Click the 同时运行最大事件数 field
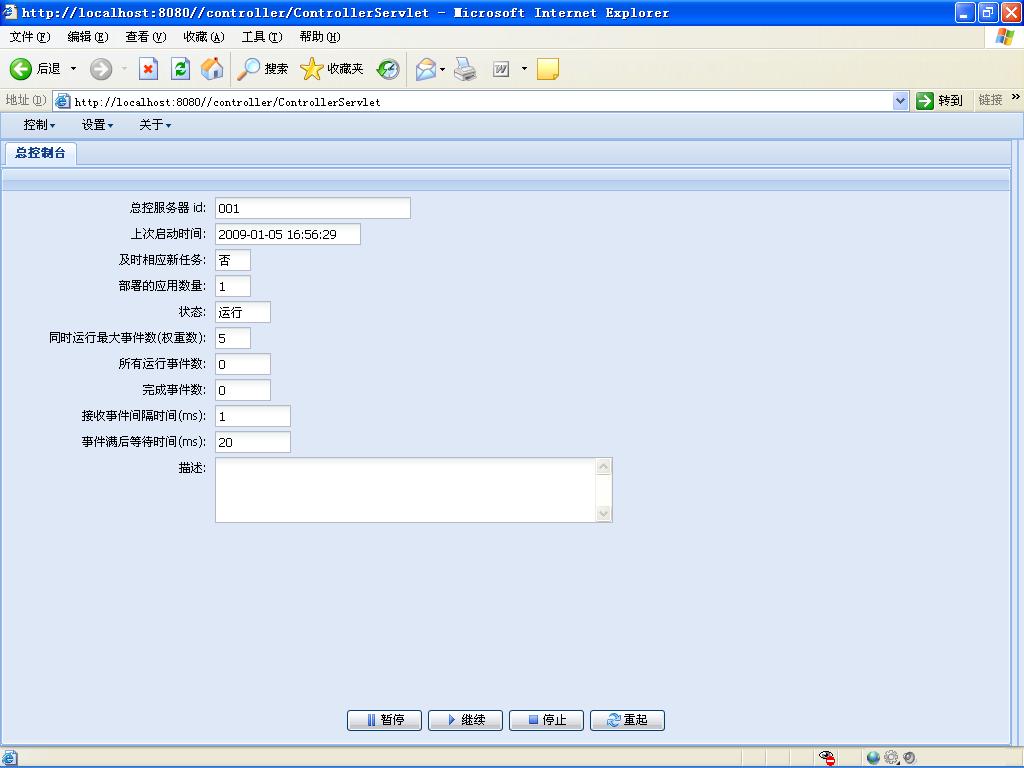This screenshot has height=768, width=1024. click(x=232, y=338)
